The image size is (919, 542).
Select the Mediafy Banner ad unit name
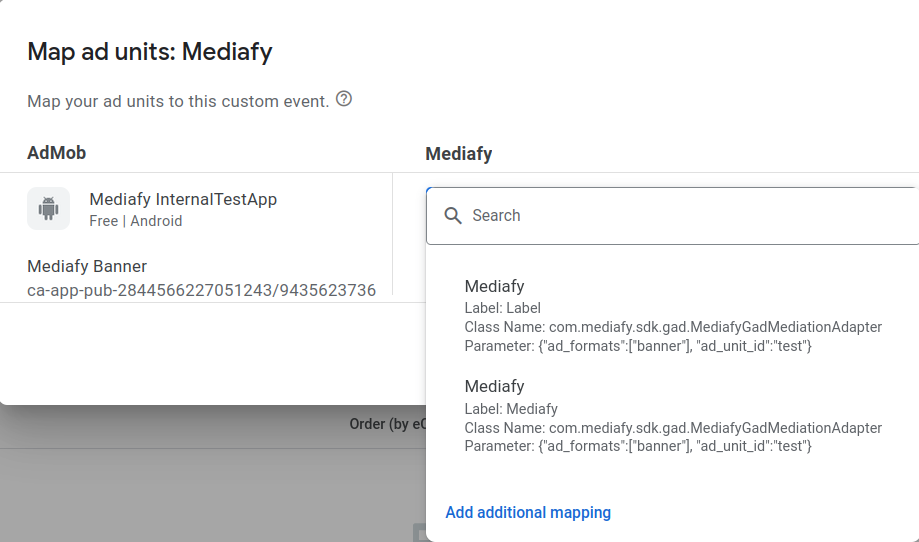coord(87,266)
